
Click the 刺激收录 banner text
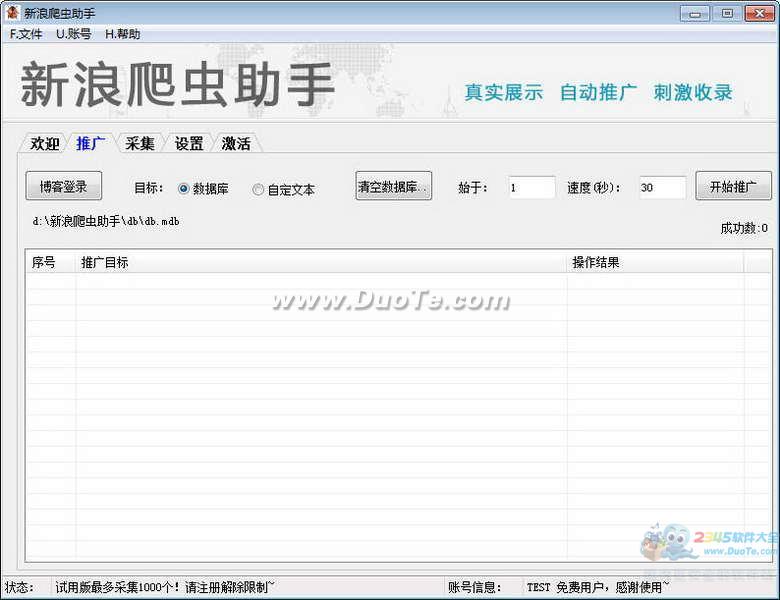(693, 93)
